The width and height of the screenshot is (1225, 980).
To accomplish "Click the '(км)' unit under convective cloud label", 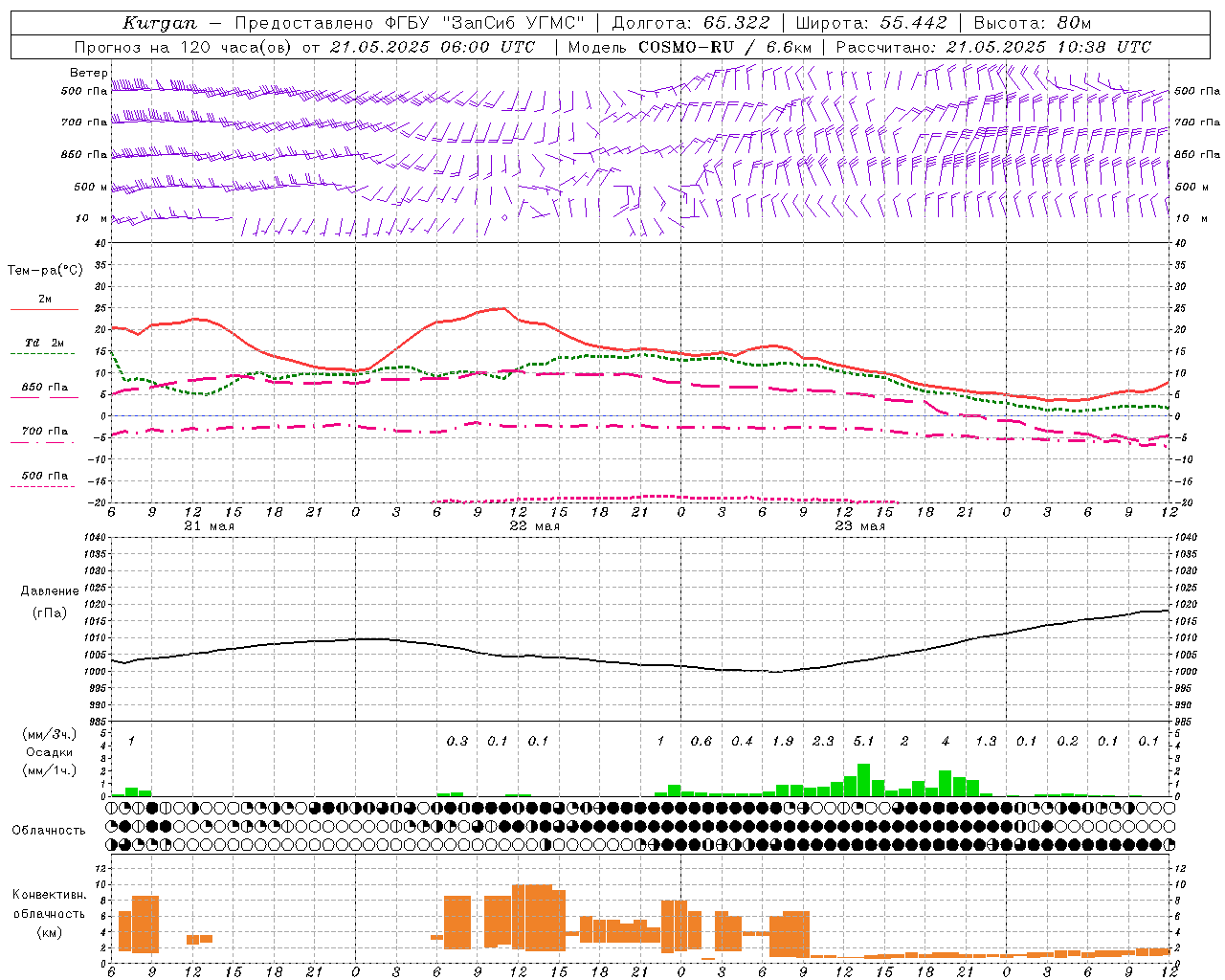I will point(49,931).
